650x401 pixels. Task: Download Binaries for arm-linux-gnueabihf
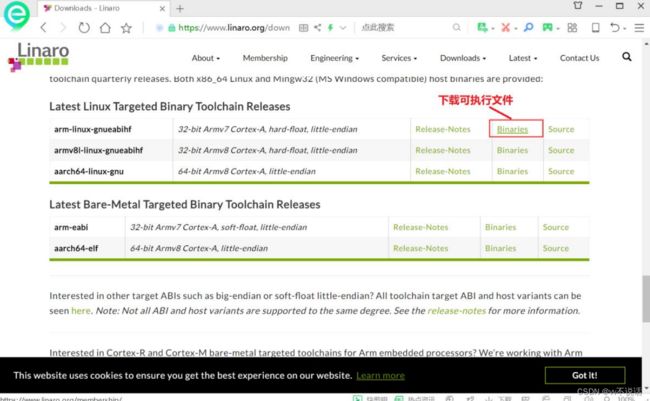512,129
